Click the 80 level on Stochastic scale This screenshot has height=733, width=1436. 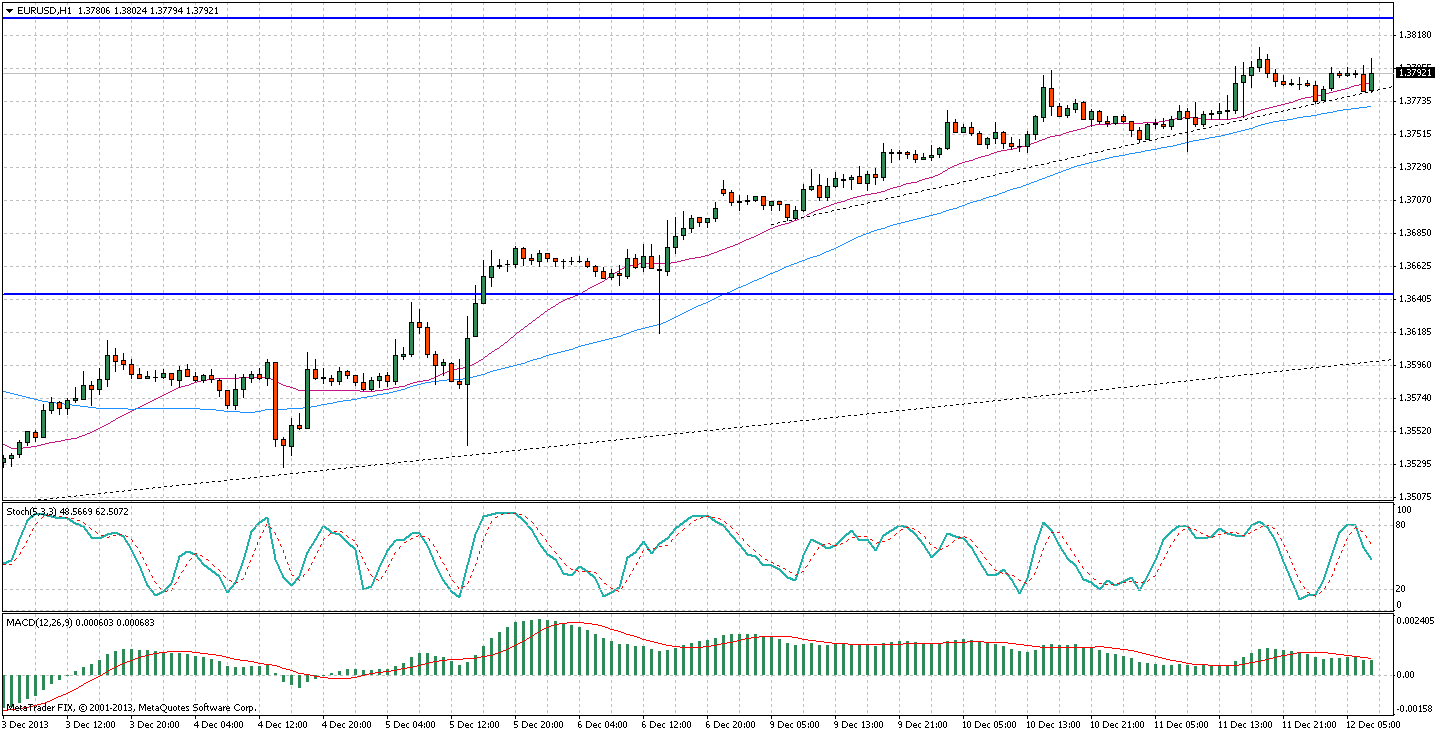click(1403, 524)
